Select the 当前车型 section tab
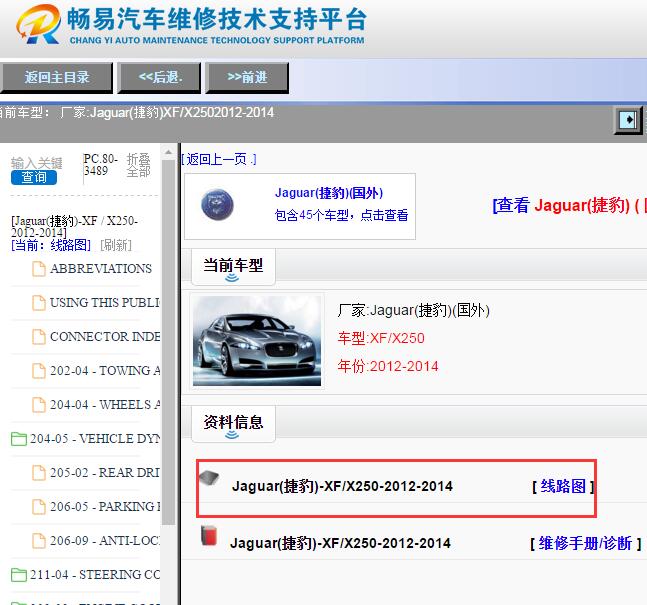The width and height of the screenshot is (647, 605). tap(233, 267)
